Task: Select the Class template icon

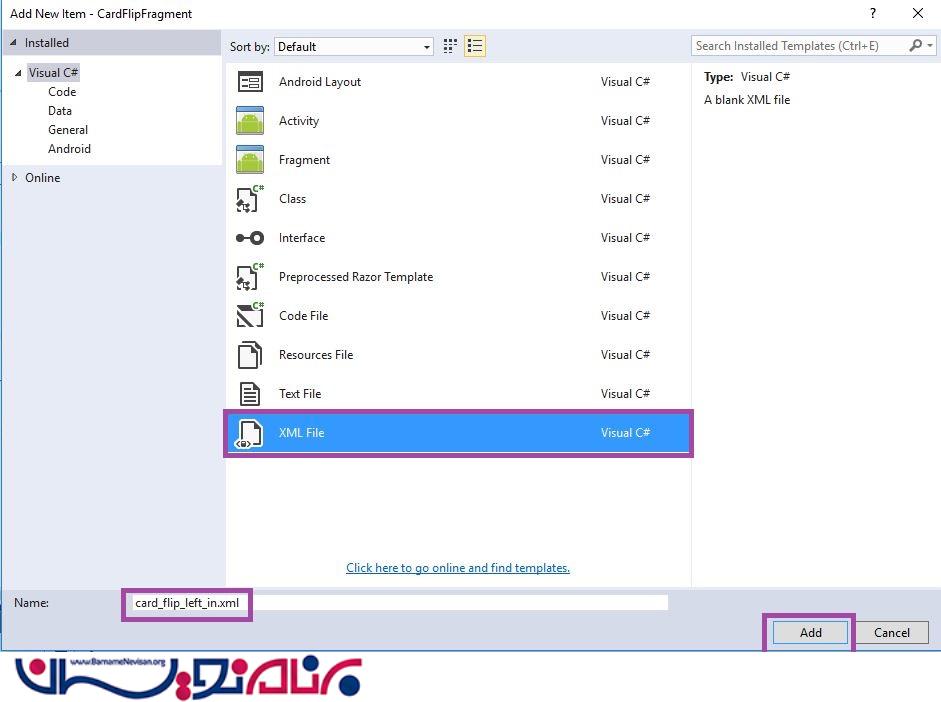Action: (250, 199)
